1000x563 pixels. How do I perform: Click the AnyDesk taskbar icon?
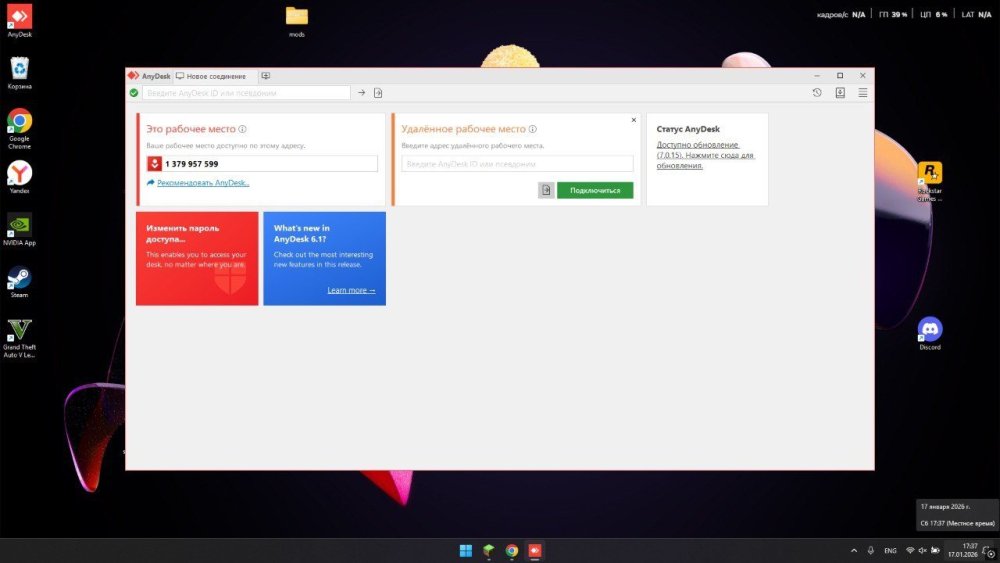click(x=535, y=550)
